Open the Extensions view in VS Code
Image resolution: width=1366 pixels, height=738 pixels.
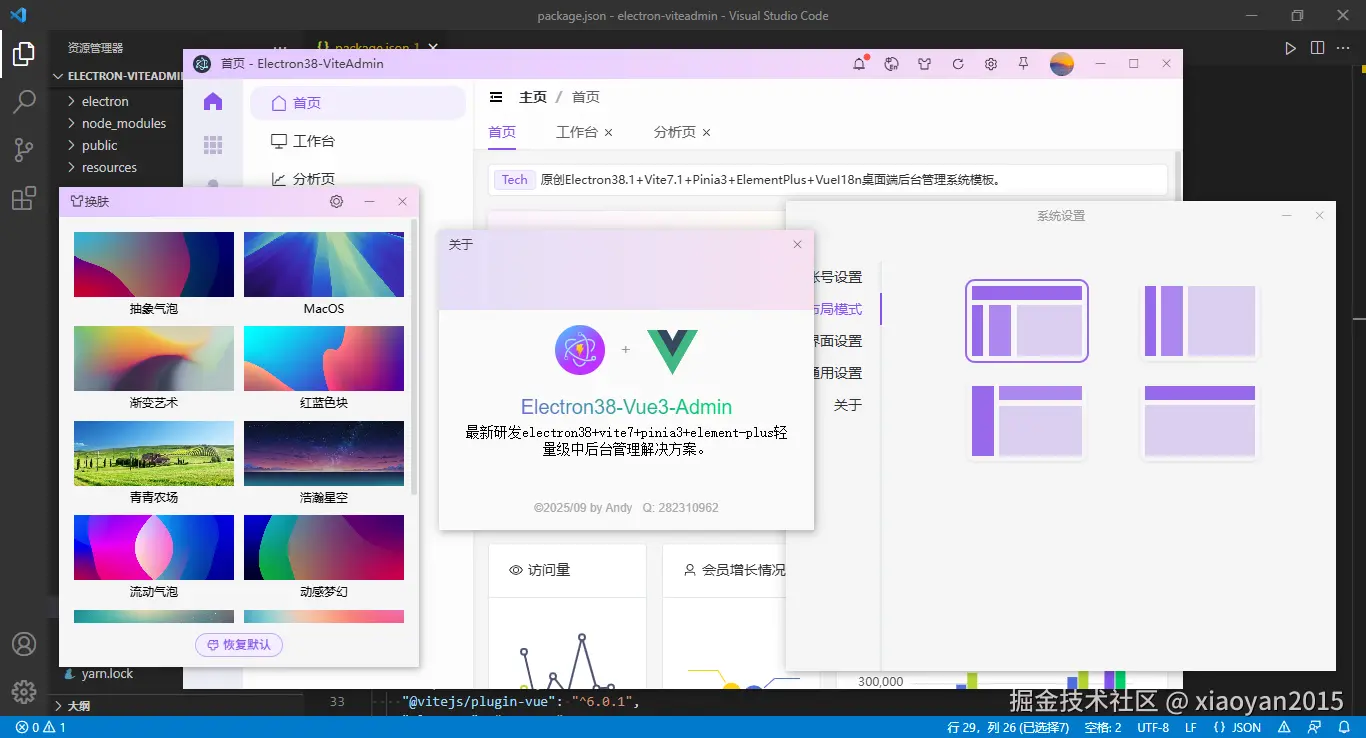[25, 198]
